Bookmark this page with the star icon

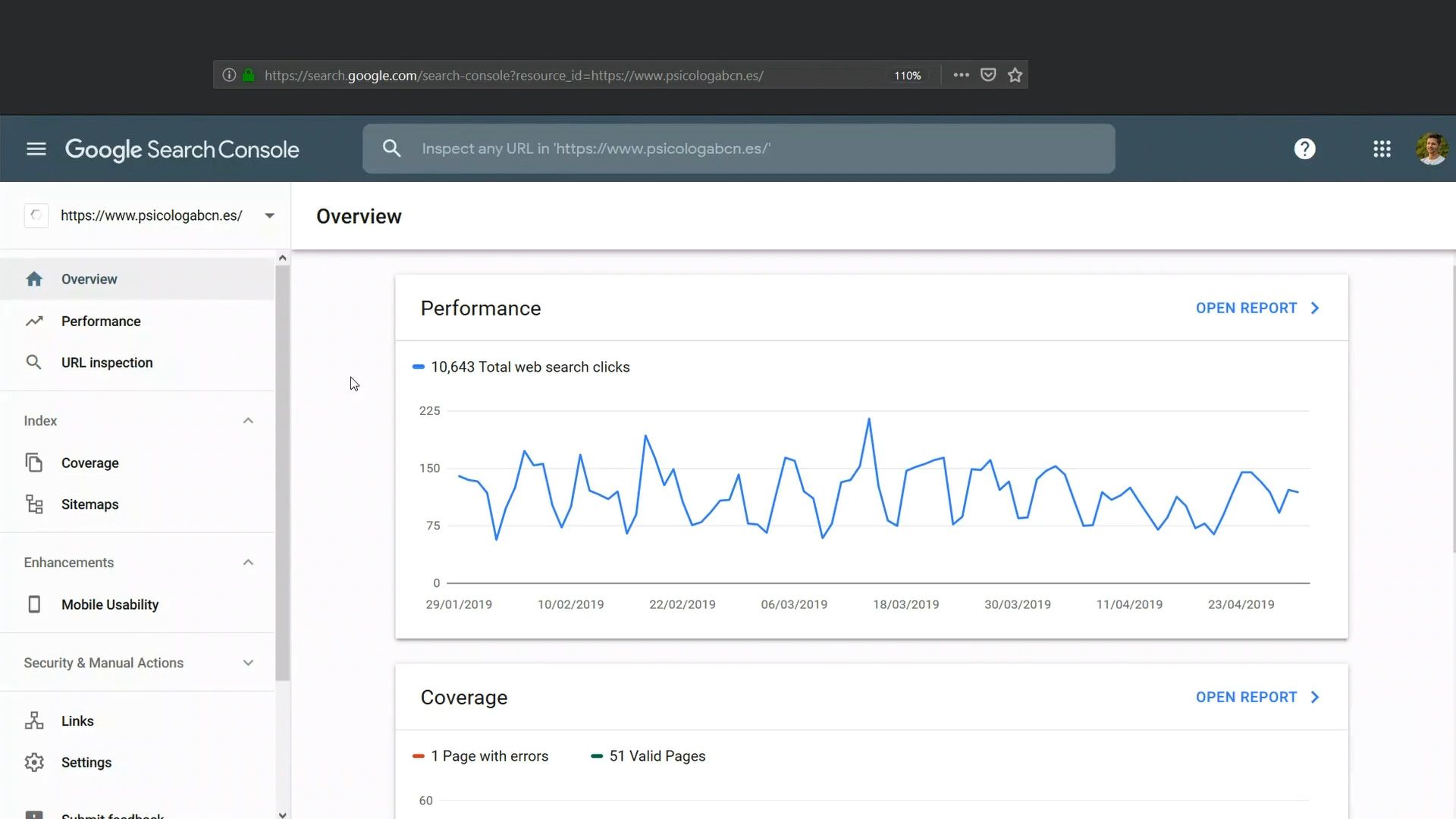pos(1015,75)
